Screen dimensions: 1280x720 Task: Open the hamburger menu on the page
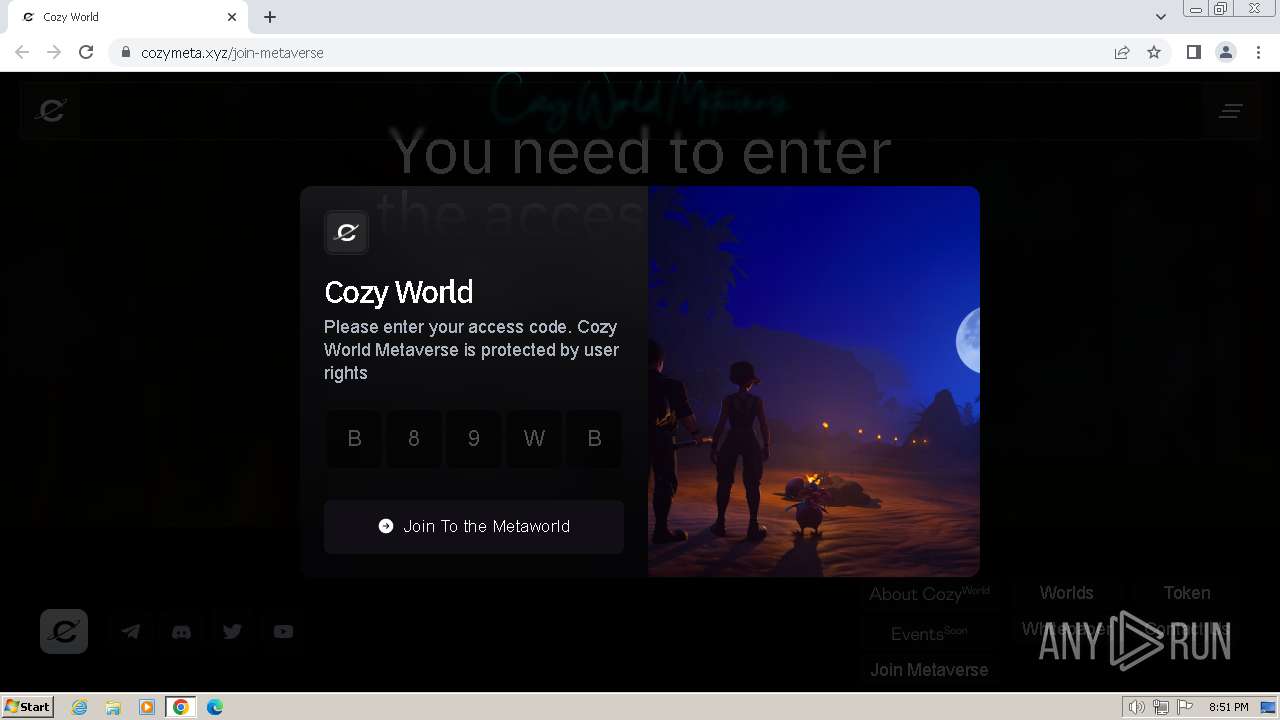[1231, 110]
